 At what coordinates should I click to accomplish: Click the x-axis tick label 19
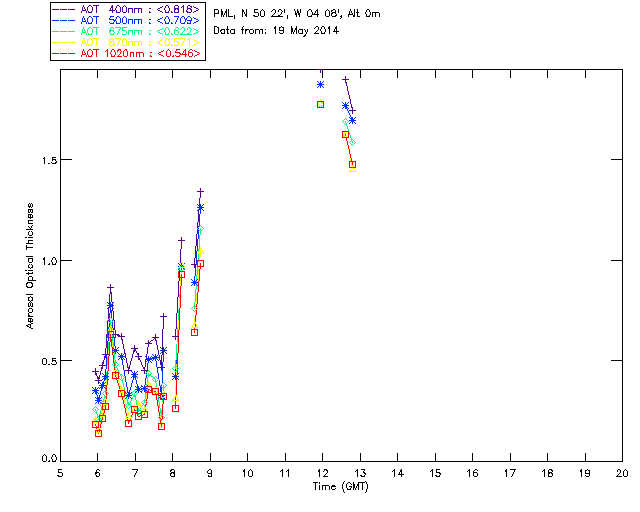[585, 474]
